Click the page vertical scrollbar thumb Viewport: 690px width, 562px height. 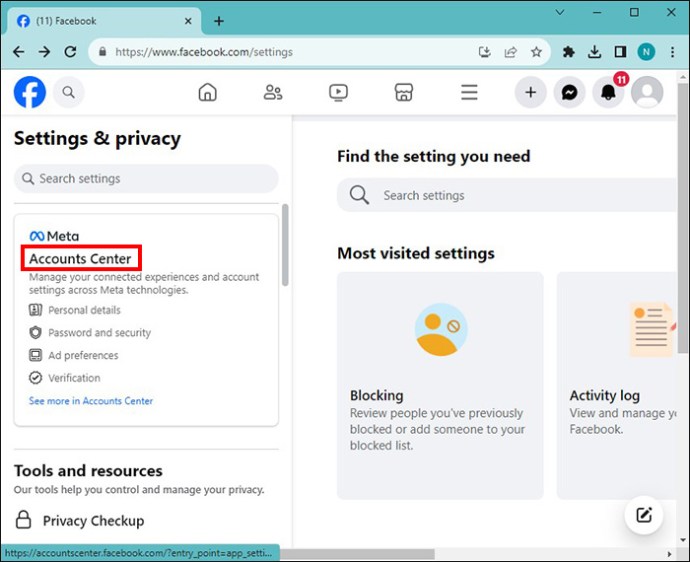tap(683, 218)
